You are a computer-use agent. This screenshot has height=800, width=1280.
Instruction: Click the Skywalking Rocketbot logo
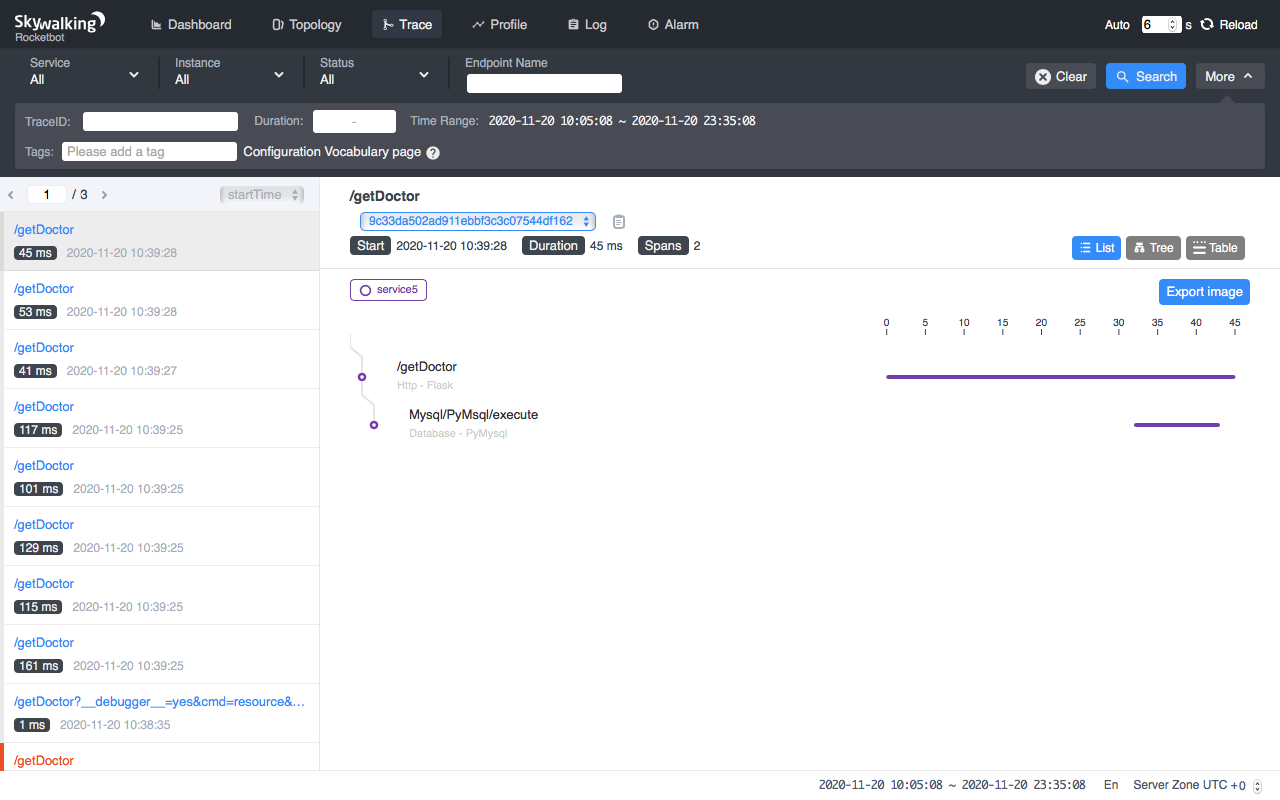60,25
